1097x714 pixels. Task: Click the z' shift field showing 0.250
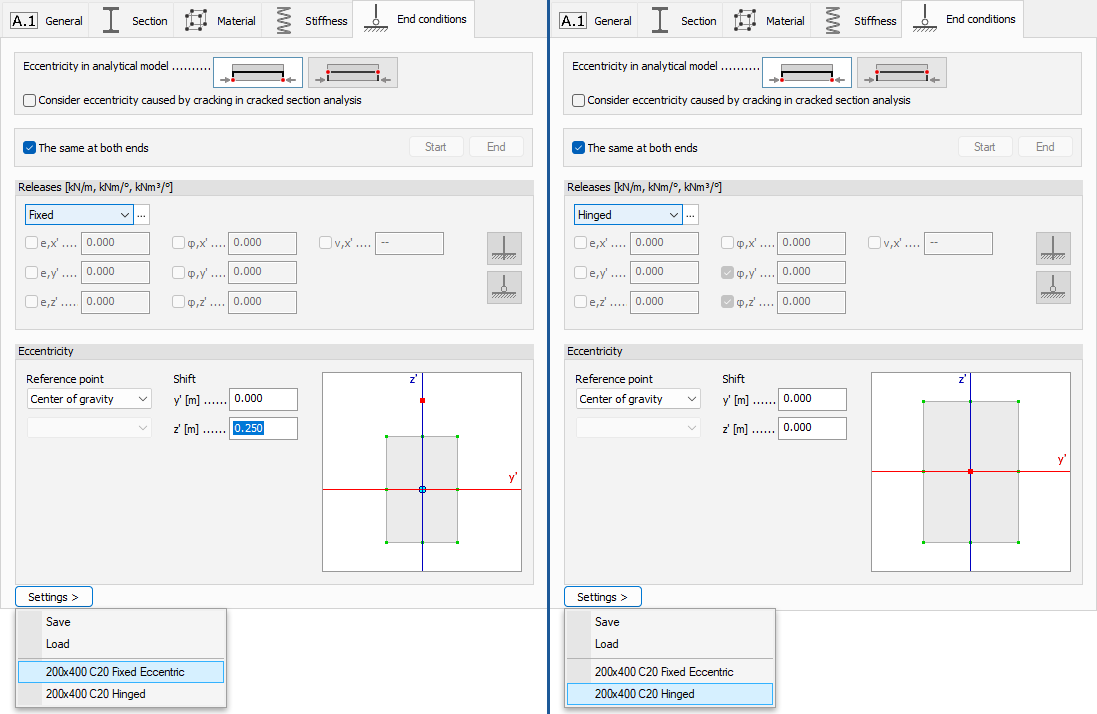click(x=263, y=429)
